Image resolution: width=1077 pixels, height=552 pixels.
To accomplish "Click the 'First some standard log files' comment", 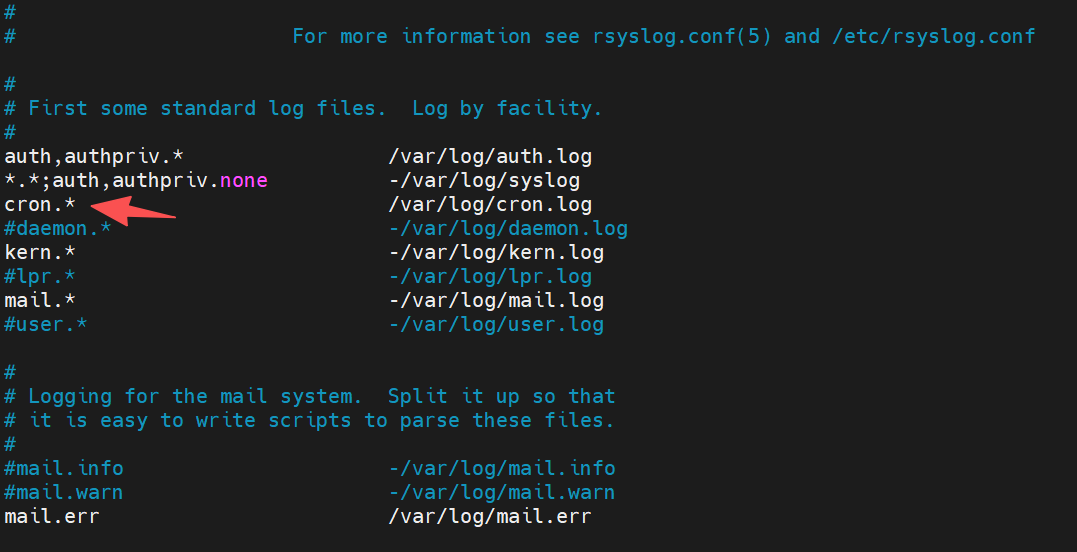I will click(x=206, y=109).
